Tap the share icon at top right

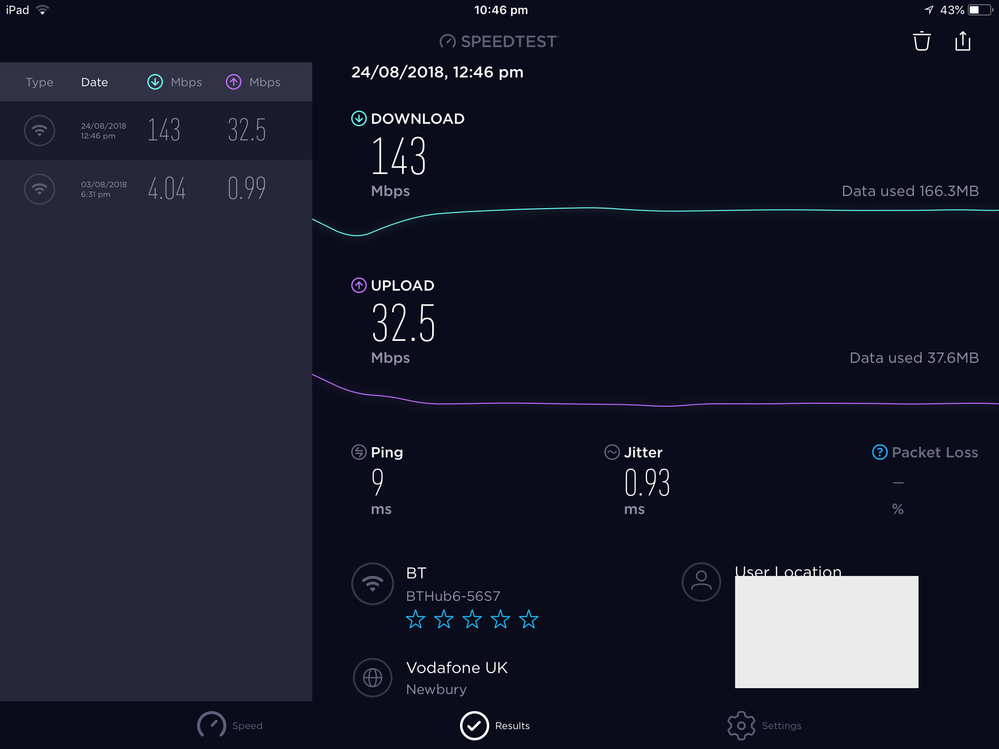962,41
